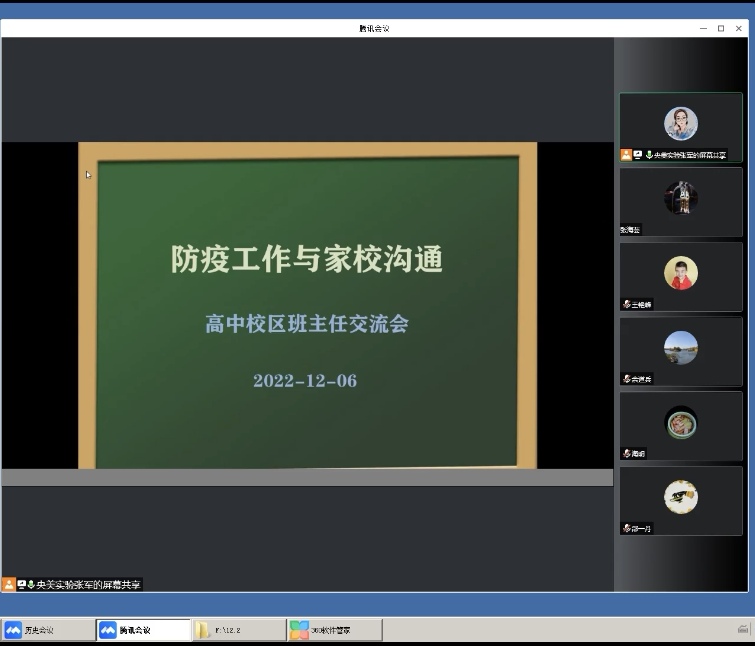
Task: Click the lake landscape avatar
Action: (681, 348)
